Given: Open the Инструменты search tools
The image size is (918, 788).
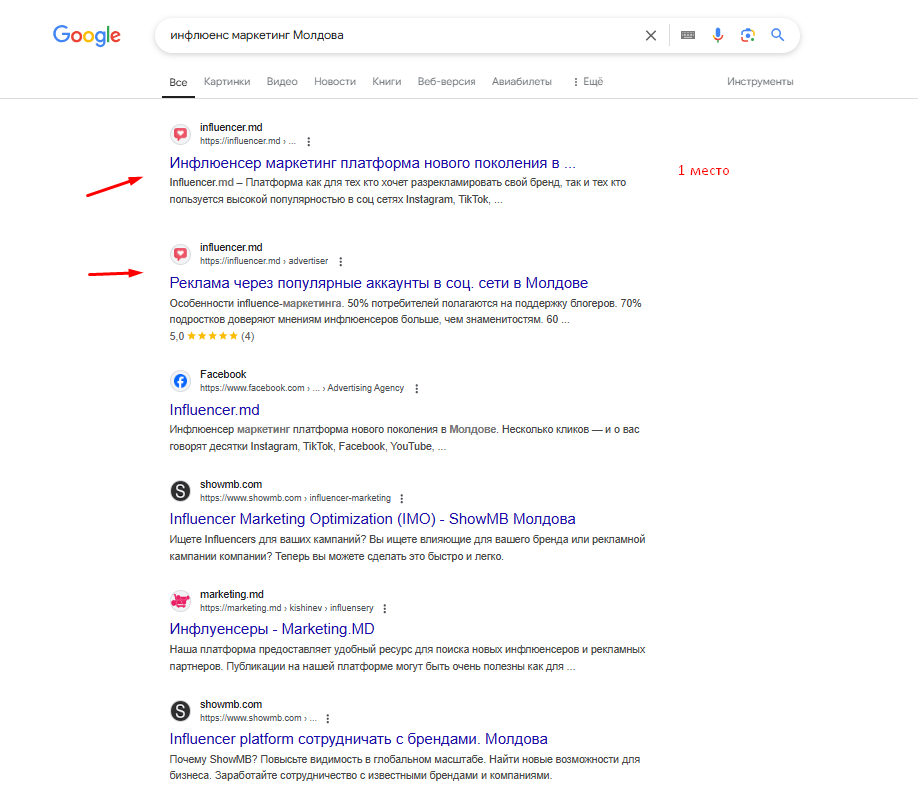Looking at the screenshot, I should tap(760, 82).
